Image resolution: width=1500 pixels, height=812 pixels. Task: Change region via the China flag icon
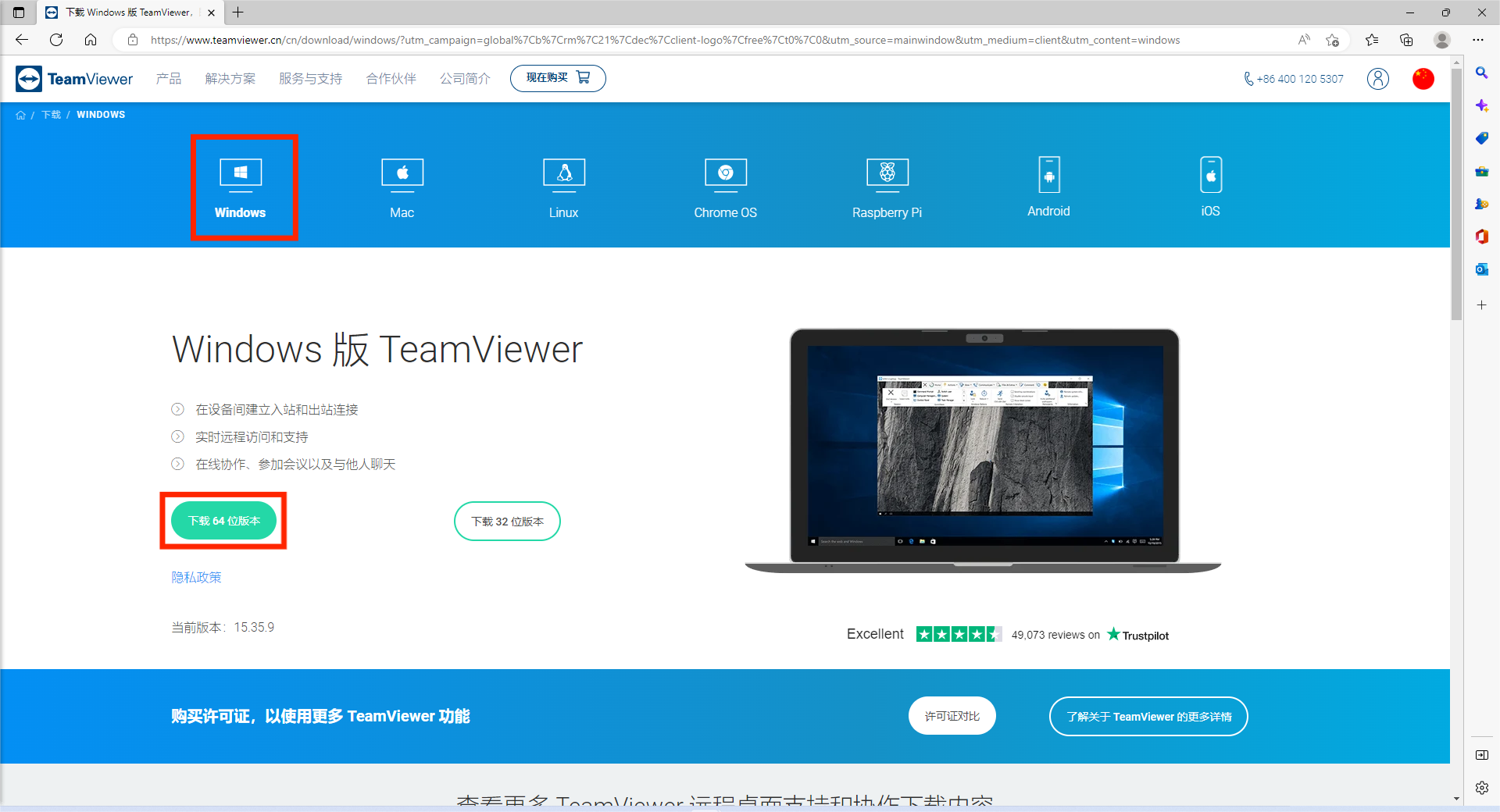[1423, 79]
